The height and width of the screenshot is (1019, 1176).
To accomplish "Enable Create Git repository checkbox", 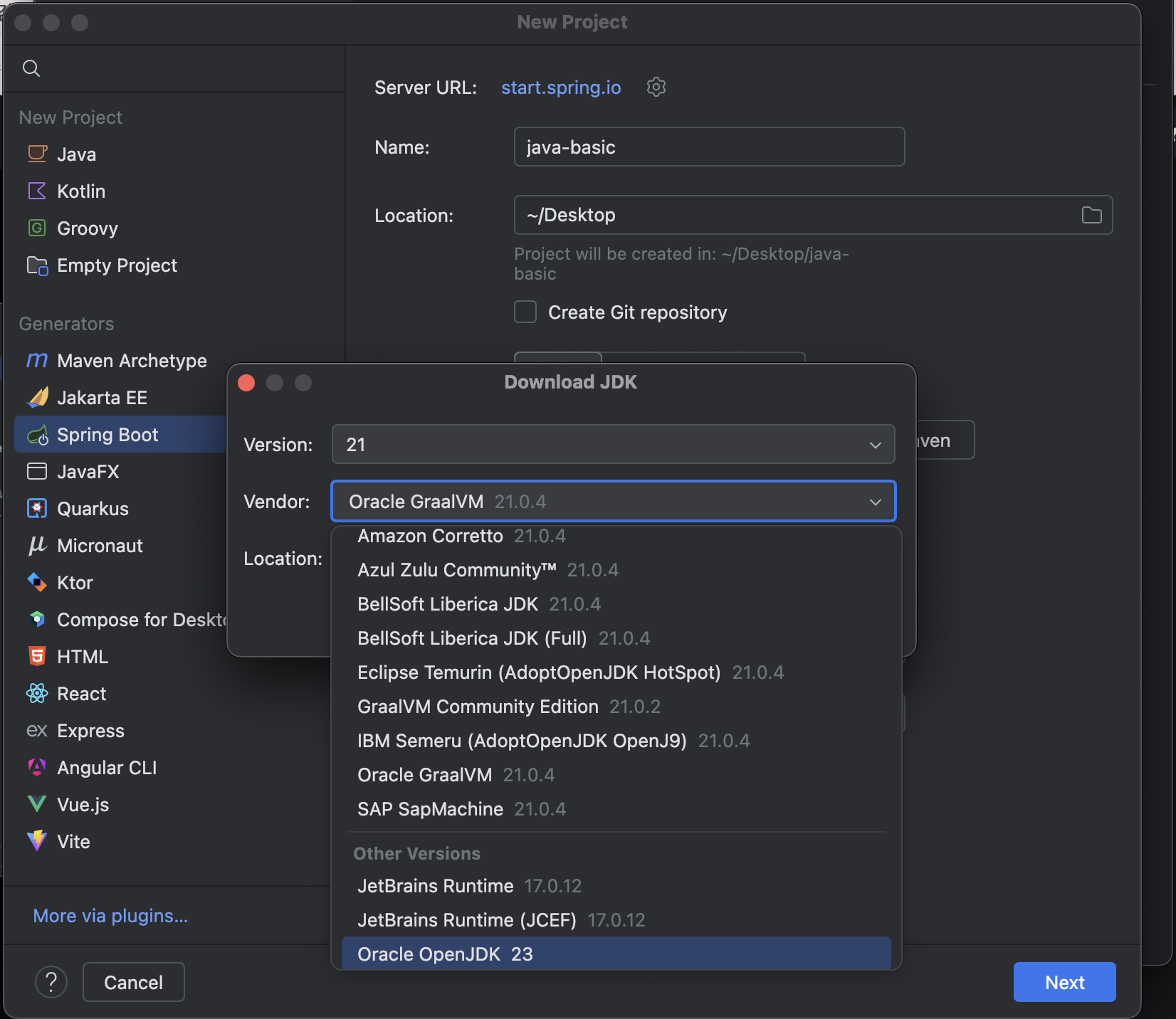I will (525, 312).
